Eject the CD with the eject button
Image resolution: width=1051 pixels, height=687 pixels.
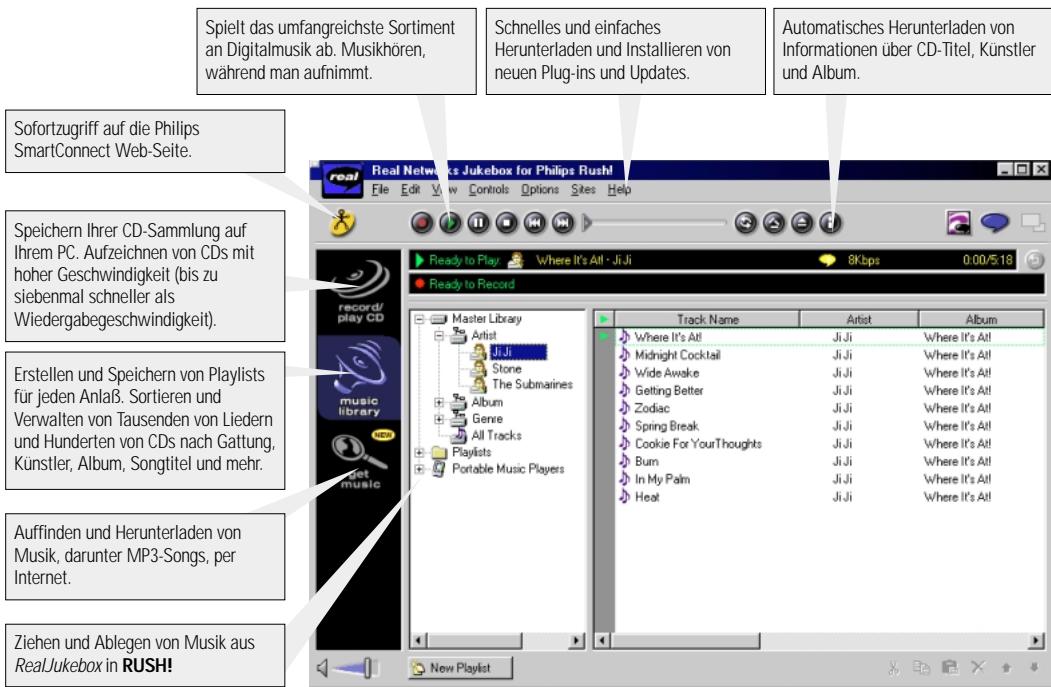(x=802, y=223)
